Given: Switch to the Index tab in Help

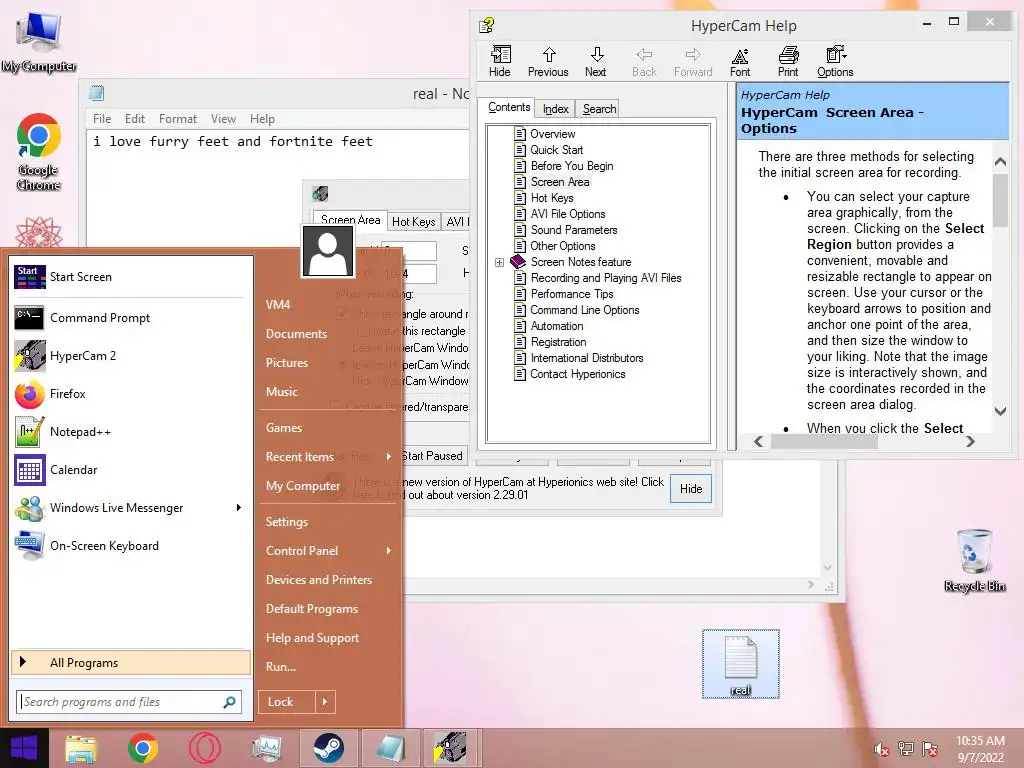Looking at the screenshot, I should pyautogui.click(x=555, y=109).
